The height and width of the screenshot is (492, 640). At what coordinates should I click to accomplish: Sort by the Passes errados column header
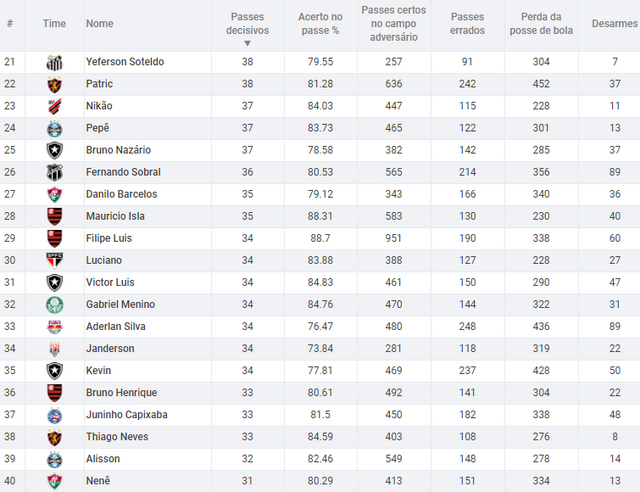click(x=467, y=24)
